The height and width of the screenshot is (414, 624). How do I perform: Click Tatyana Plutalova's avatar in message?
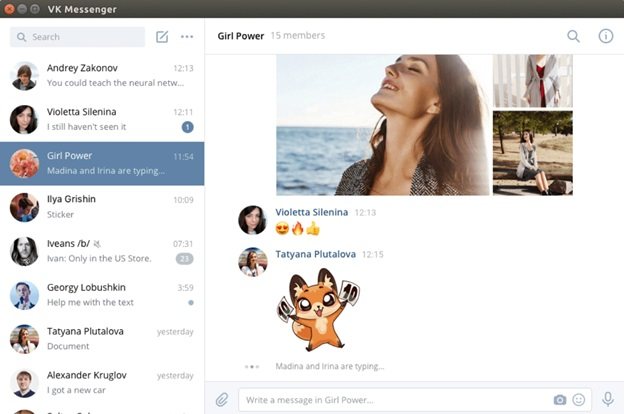[253, 262]
